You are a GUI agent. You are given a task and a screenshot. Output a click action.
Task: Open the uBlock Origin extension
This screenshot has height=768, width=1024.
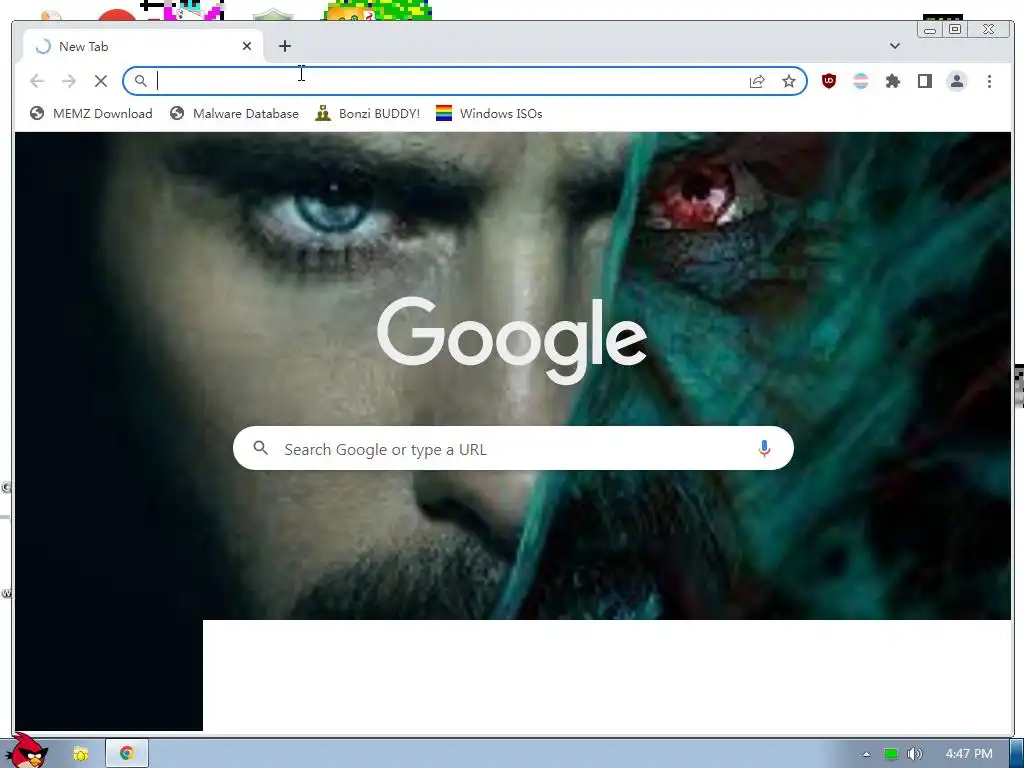point(829,81)
